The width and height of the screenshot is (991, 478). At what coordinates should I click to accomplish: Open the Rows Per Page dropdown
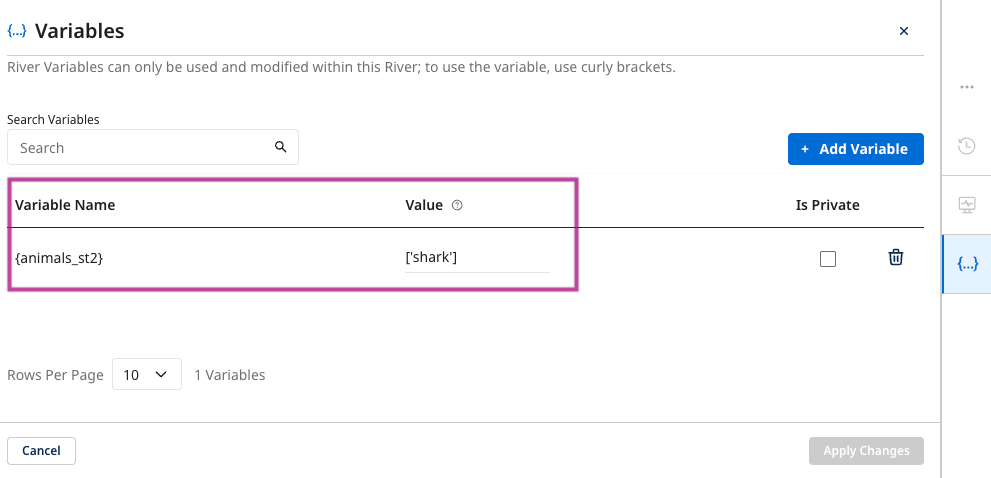(146, 375)
